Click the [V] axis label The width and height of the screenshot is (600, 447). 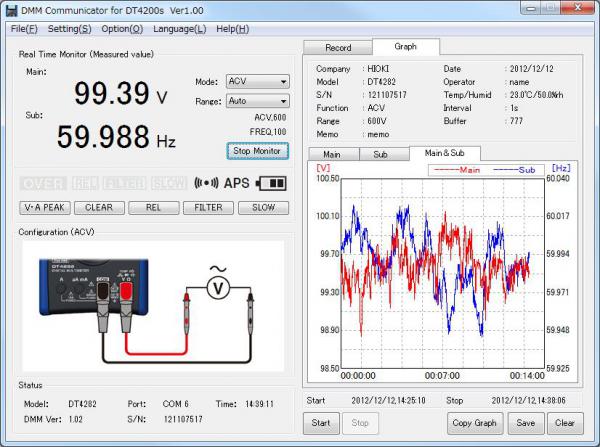[x=323, y=168]
